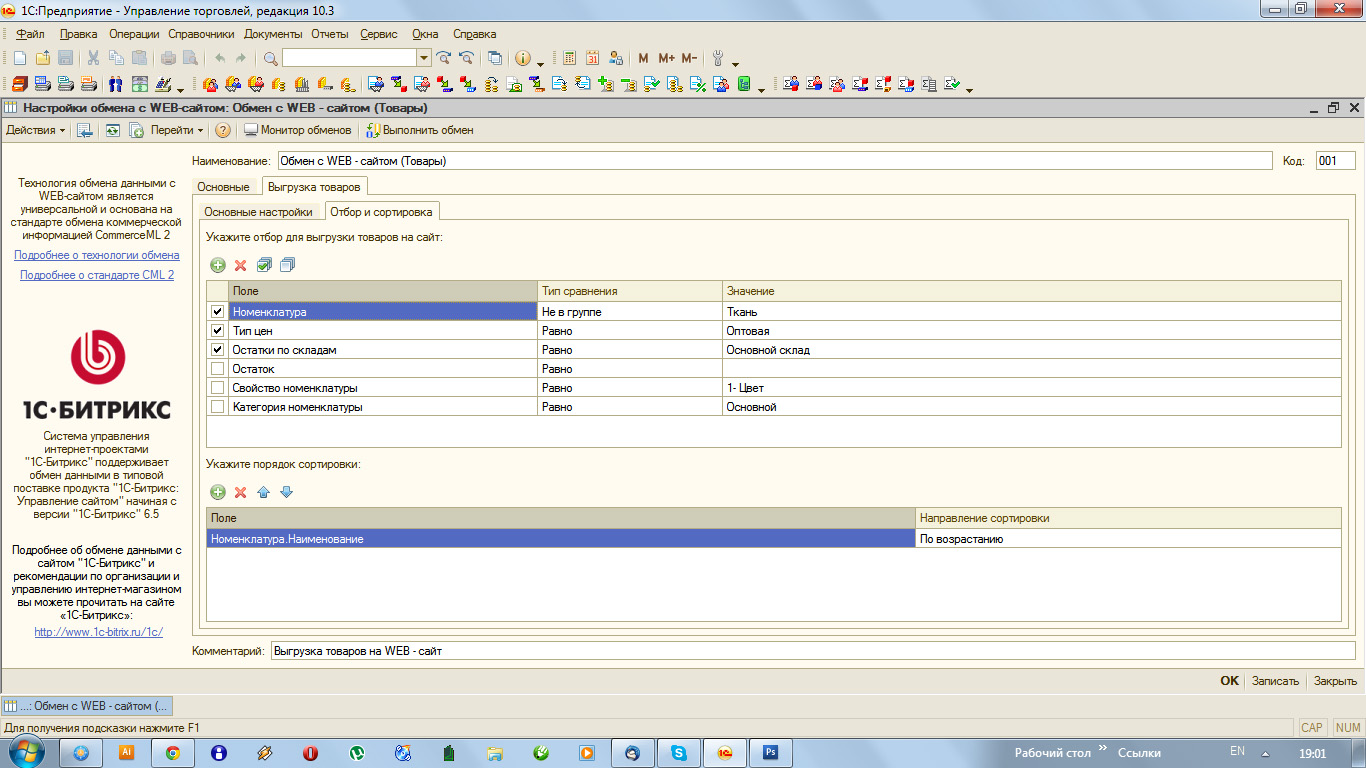Open the Справочники menu
Screen dimensions: 1366x768
[201, 34]
